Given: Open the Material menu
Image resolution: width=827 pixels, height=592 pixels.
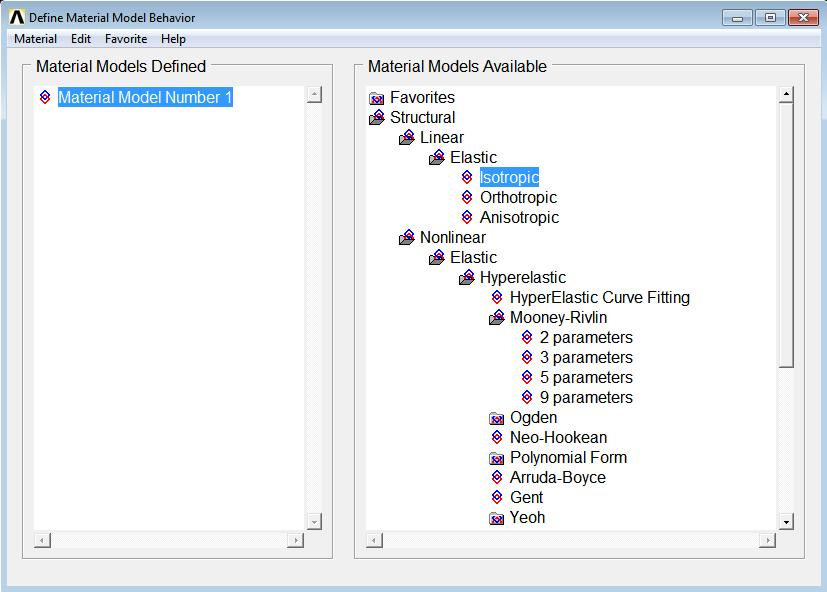Looking at the screenshot, I should pyautogui.click(x=35, y=39).
